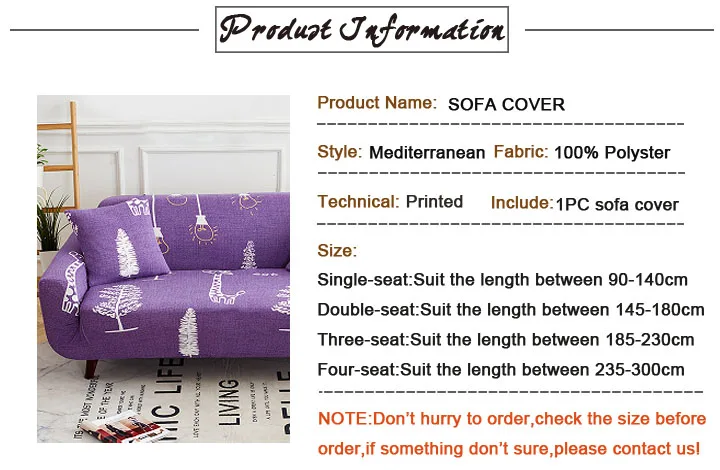This screenshot has width=720, height=470.
Task: Click the 100% Polyster fabric value
Action: (x=612, y=153)
